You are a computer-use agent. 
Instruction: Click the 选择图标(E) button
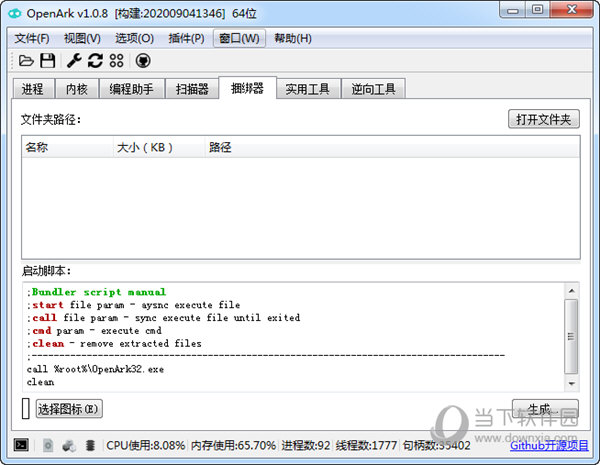point(69,409)
